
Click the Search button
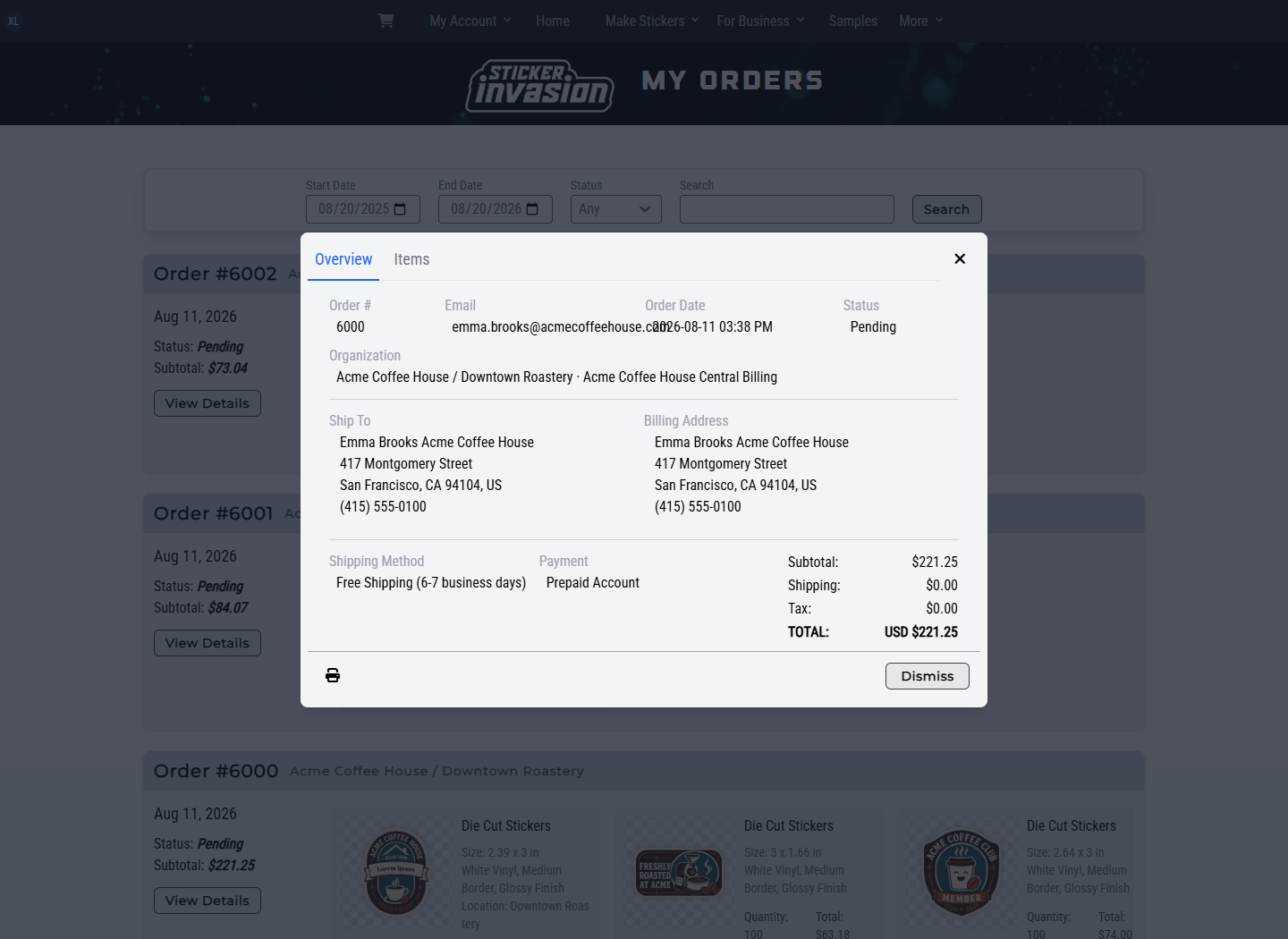pos(946,209)
